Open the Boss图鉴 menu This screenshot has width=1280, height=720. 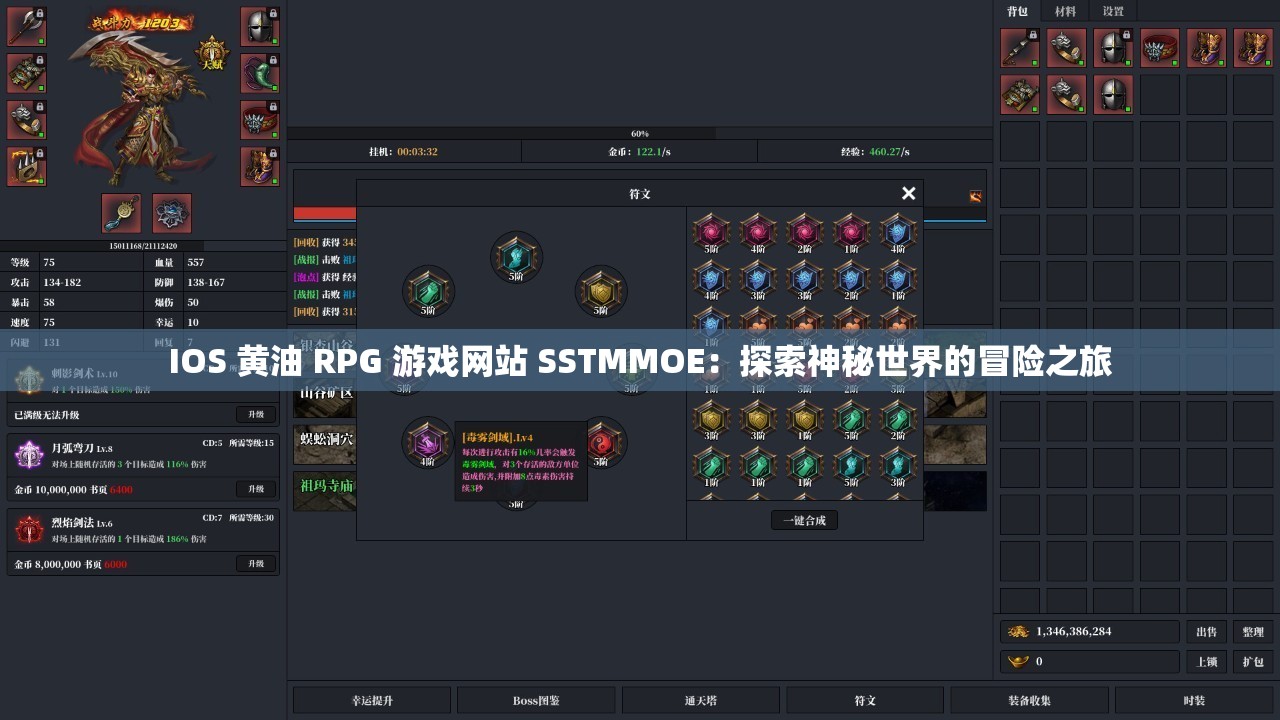click(536, 700)
